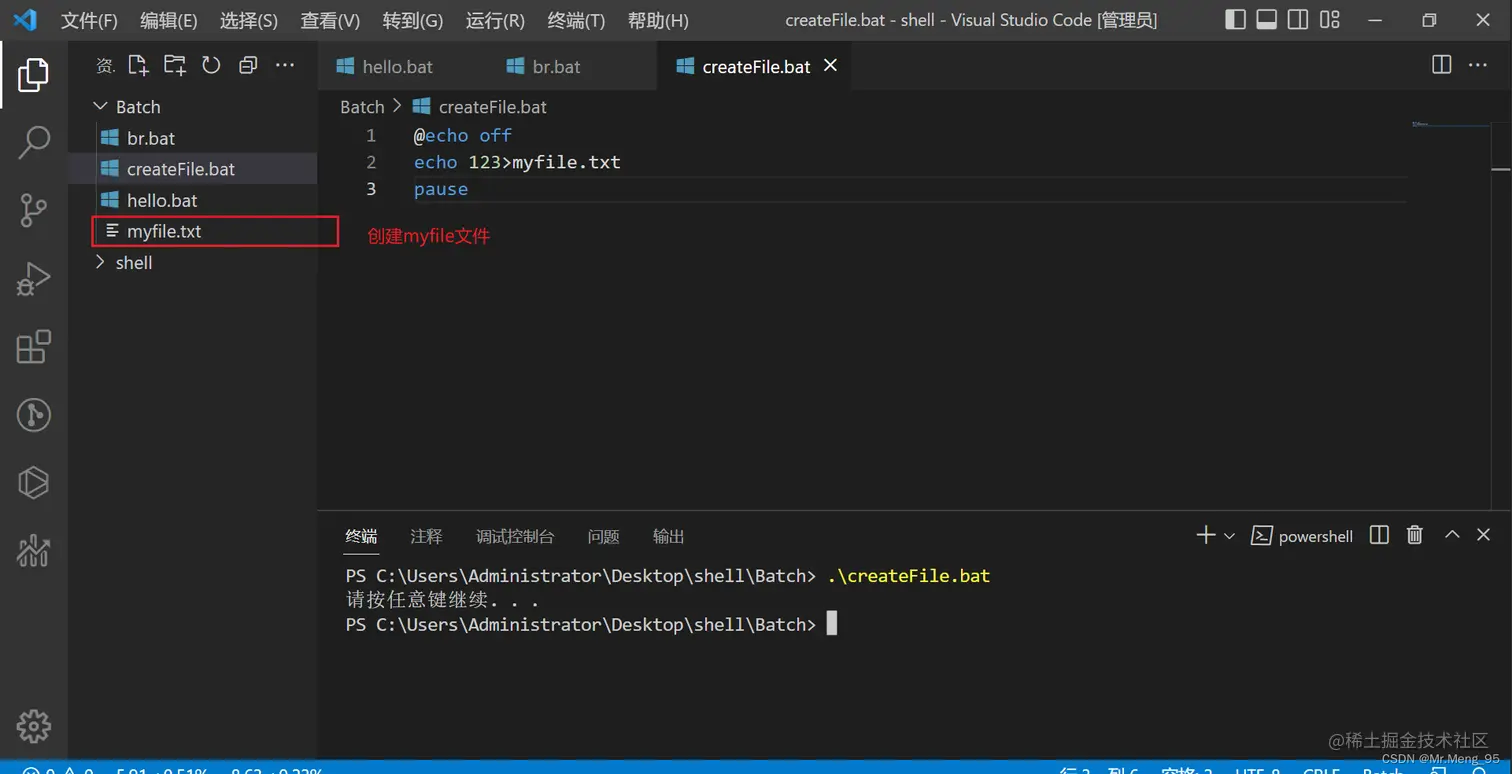1512x774 pixels.
Task: Open the 帮助(H) menu
Action: pyautogui.click(x=657, y=20)
